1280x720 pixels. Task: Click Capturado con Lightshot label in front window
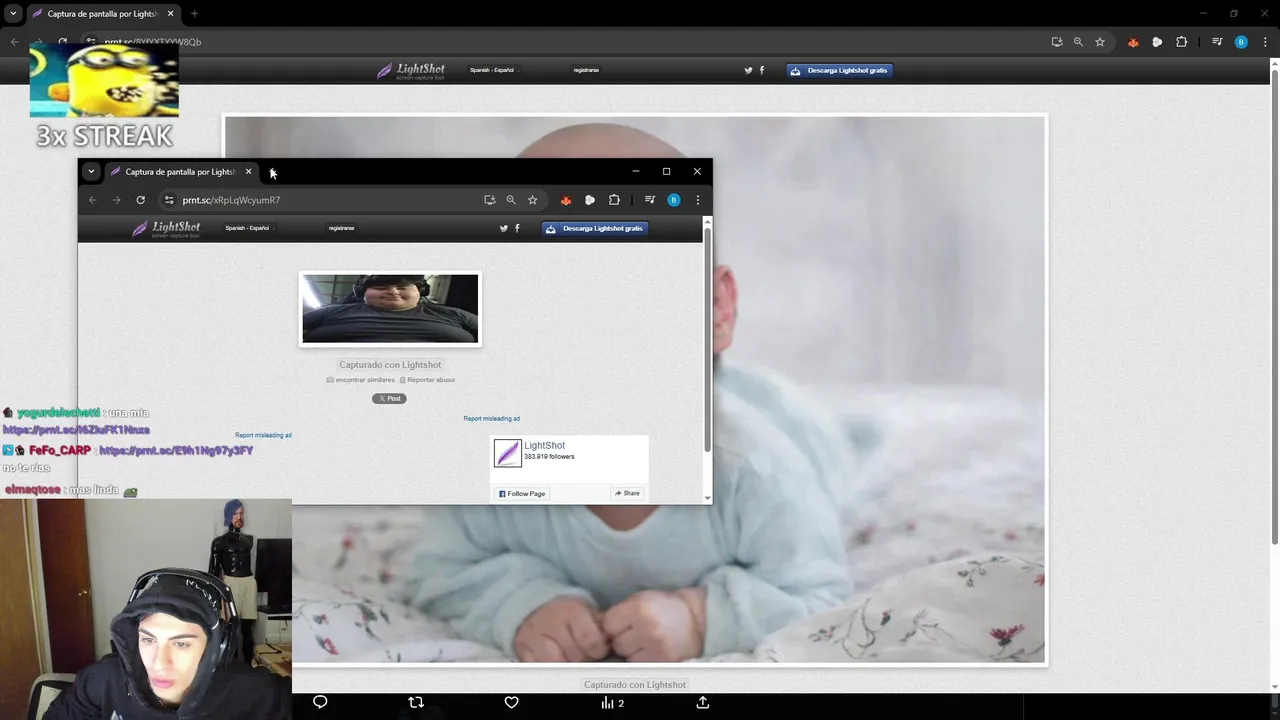(390, 365)
